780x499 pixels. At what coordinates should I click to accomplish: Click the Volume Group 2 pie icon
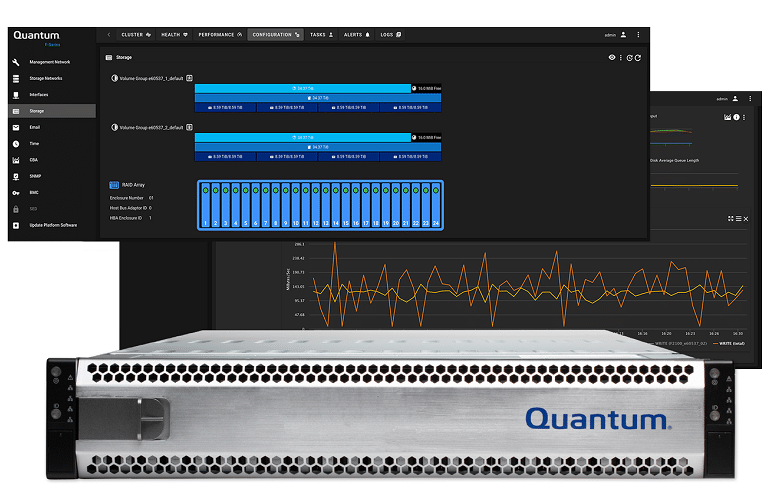point(114,127)
